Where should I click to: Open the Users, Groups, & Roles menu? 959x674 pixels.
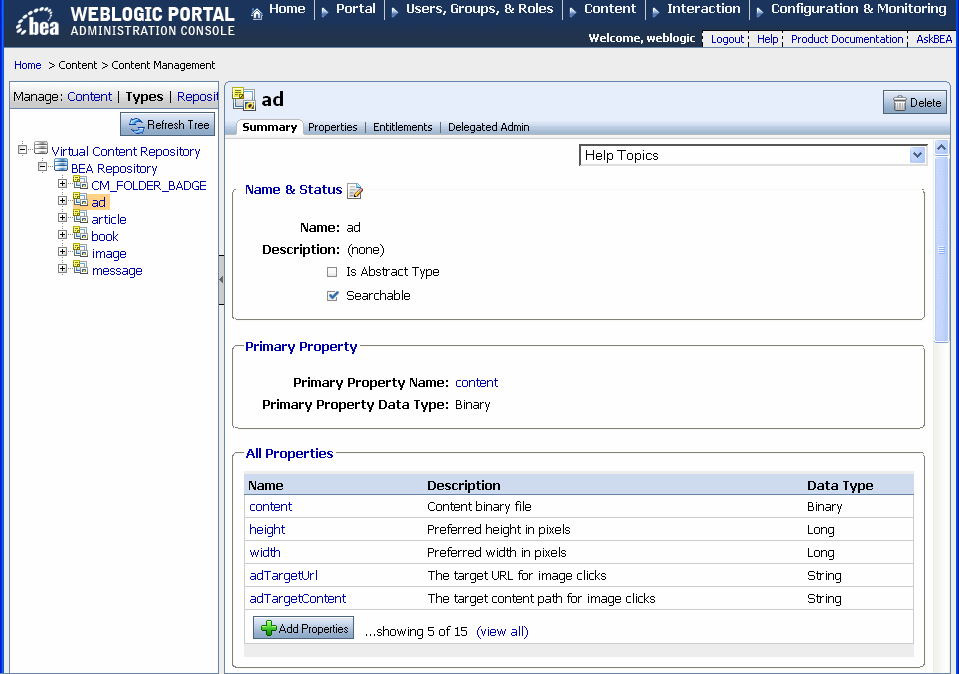[x=480, y=9]
